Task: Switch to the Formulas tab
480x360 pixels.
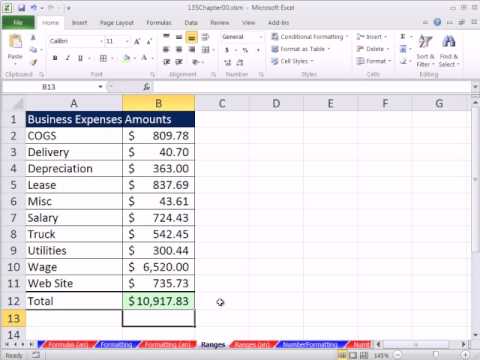Action: (159, 23)
